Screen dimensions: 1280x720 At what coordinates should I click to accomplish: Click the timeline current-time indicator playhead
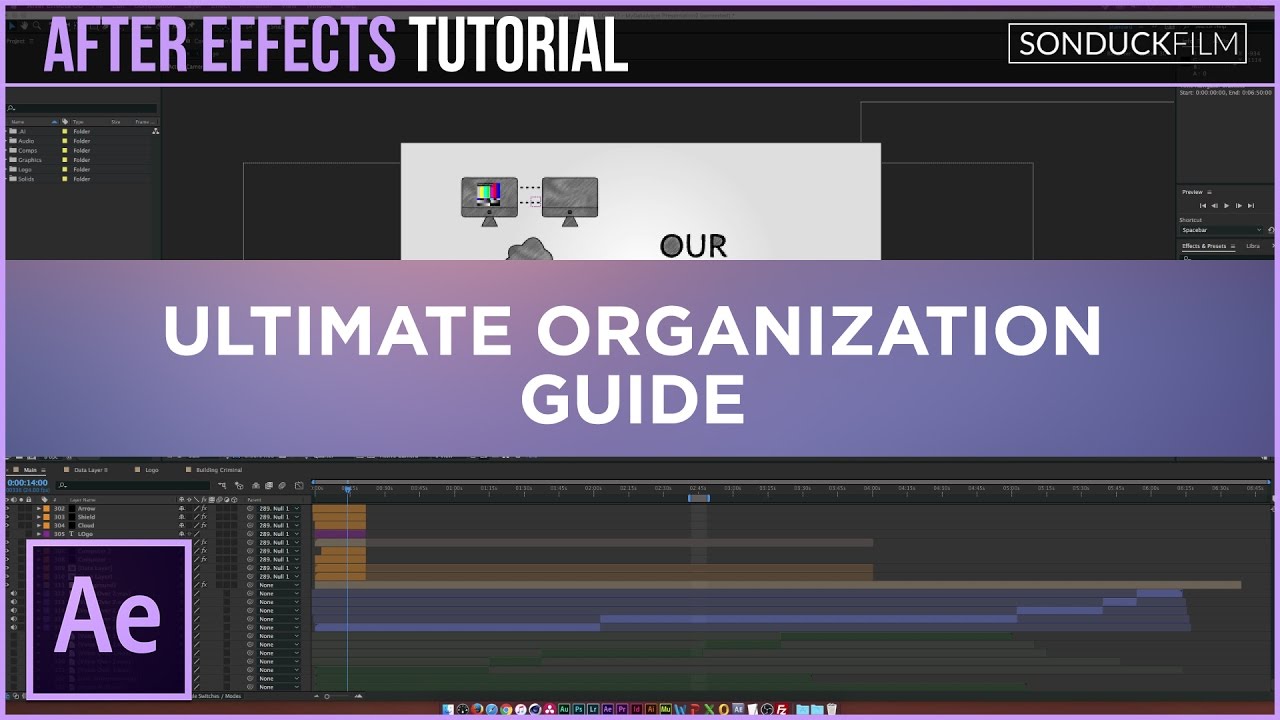point(347,489)
